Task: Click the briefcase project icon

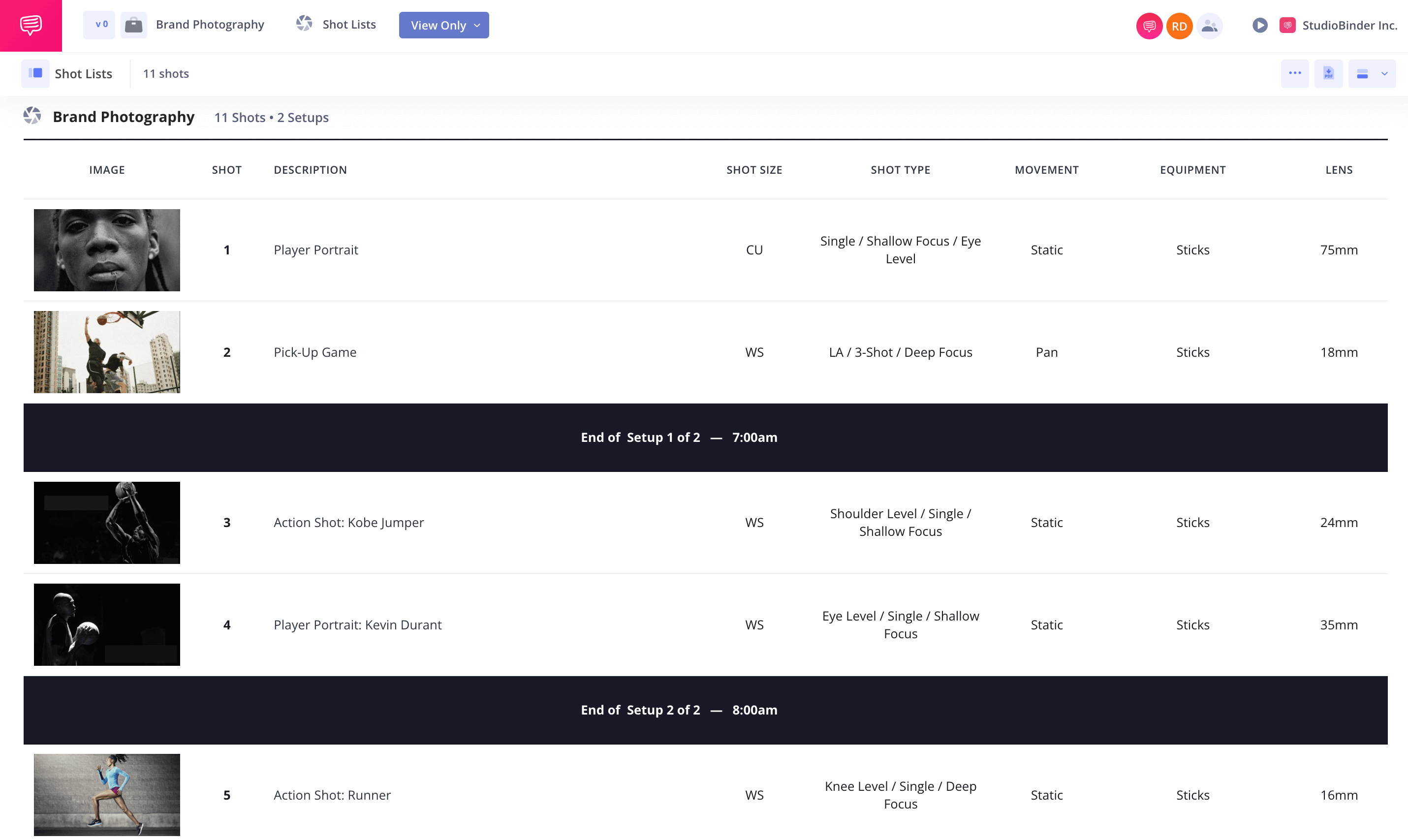Action: (x=133, y=25)
